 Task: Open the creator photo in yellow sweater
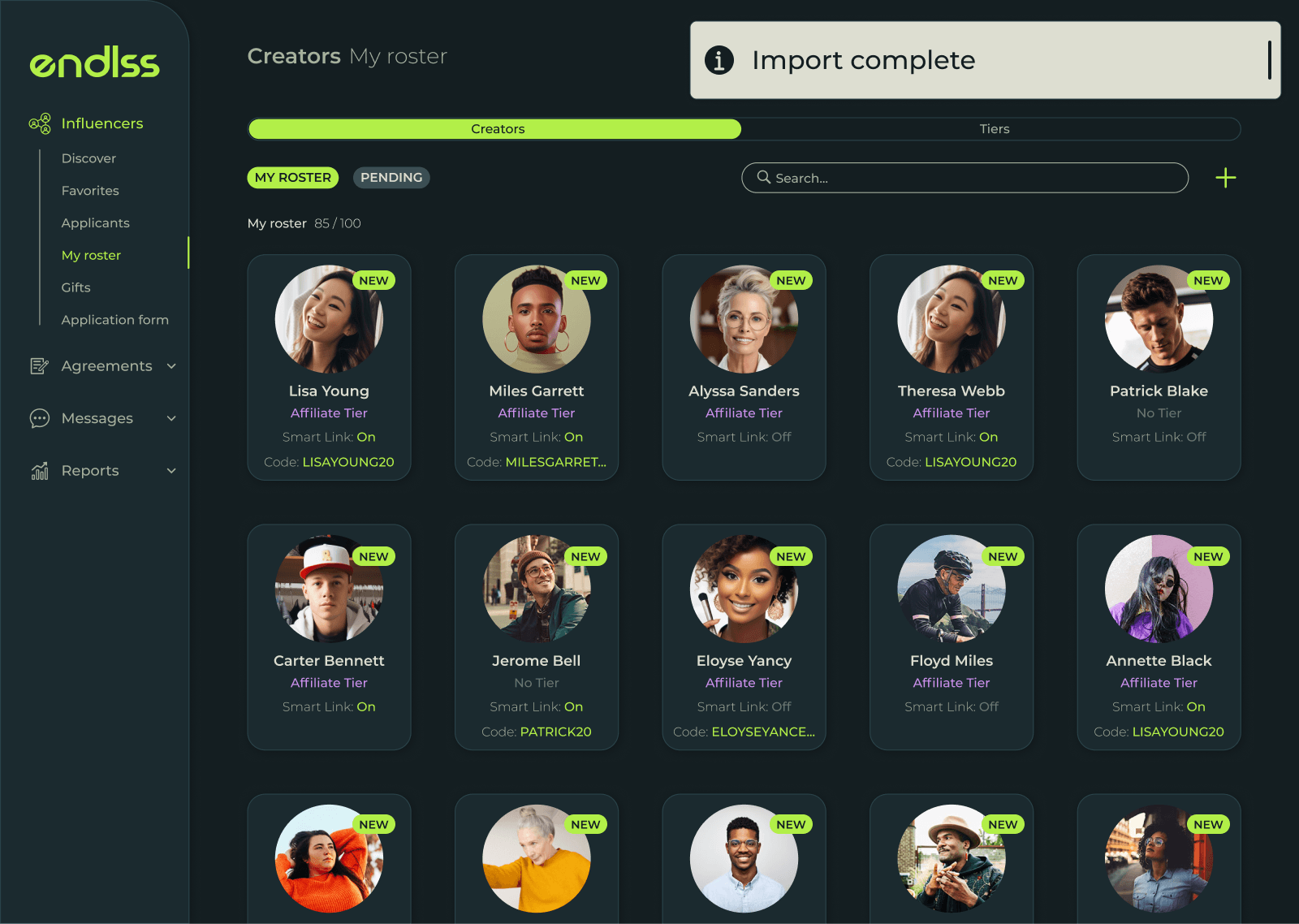537,858
